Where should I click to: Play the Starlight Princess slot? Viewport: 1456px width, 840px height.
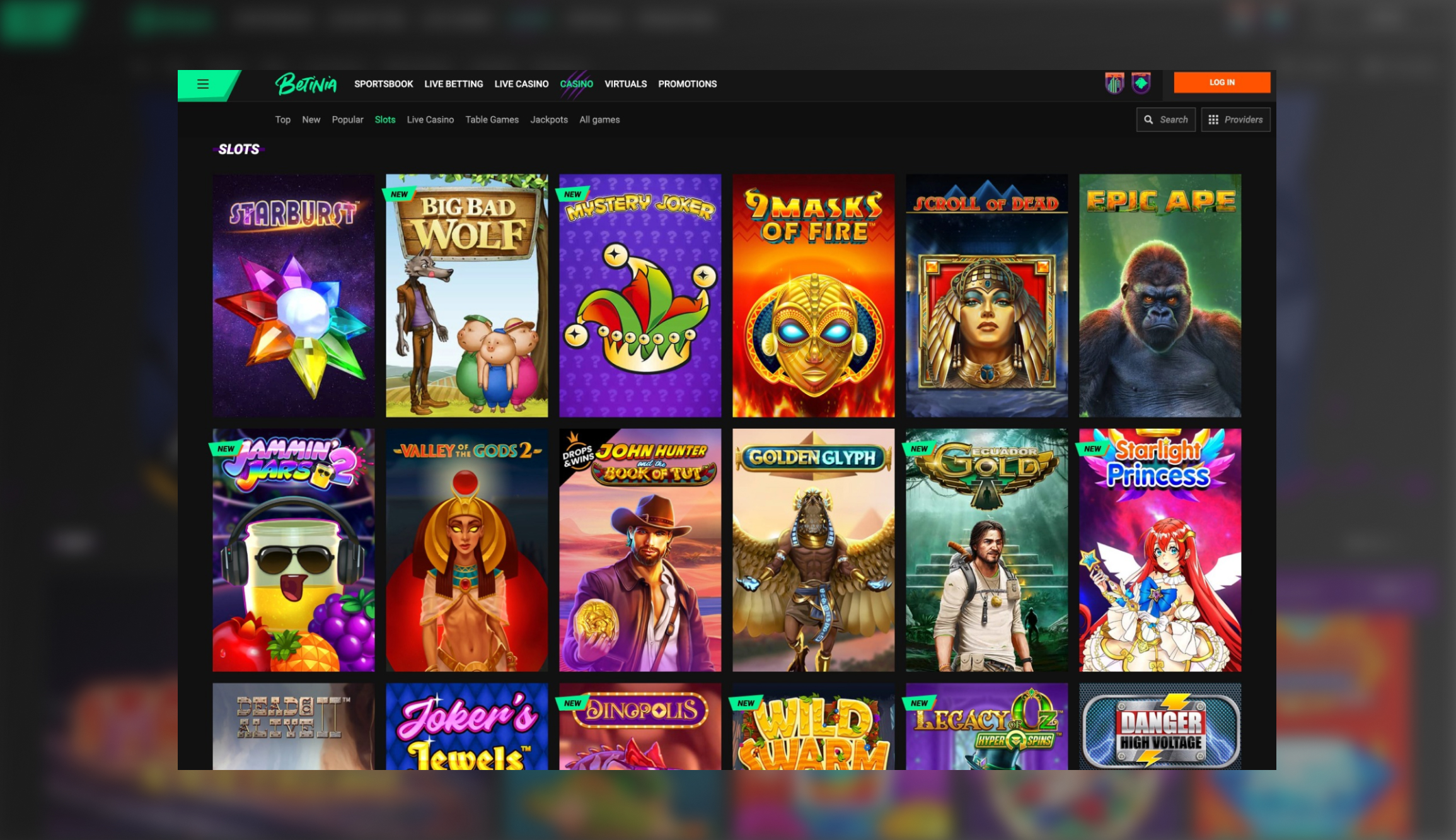point(1160,549)
